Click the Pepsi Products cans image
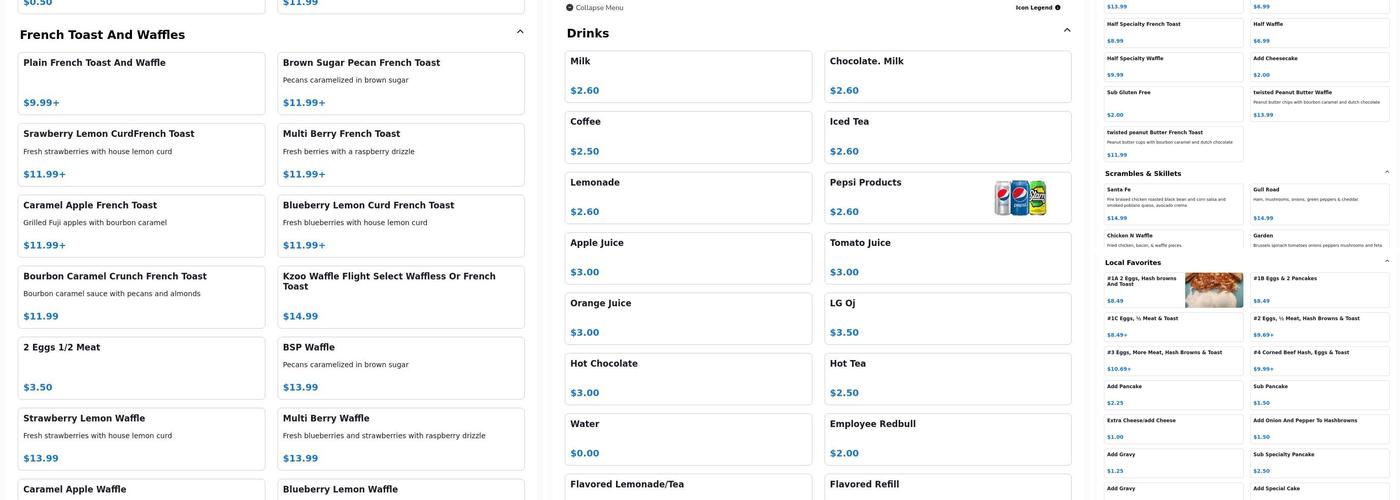 click(x=1020, y=198)
